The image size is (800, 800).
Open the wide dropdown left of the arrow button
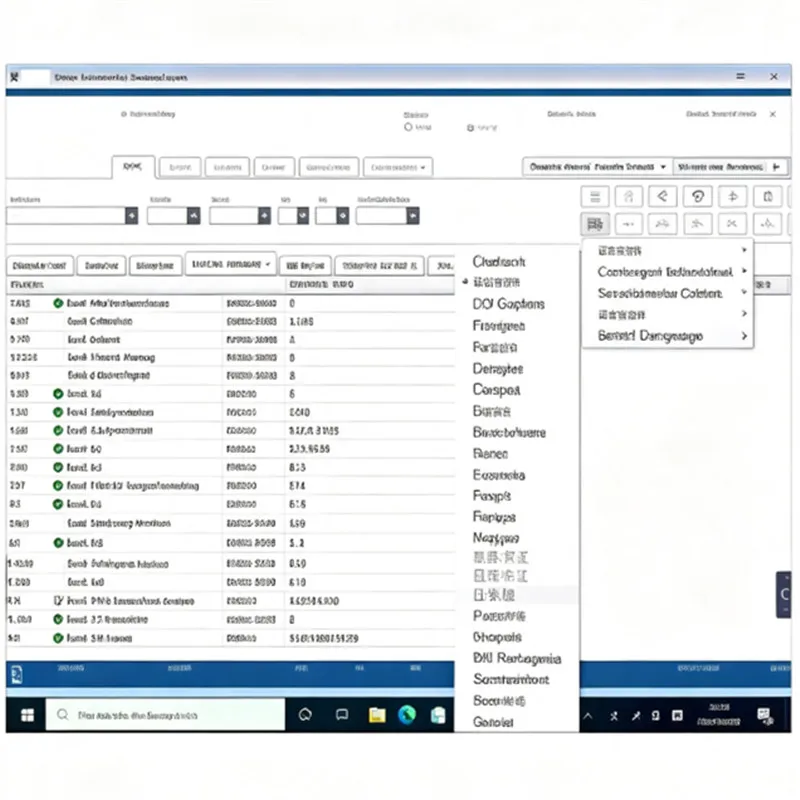coord(597,167)
